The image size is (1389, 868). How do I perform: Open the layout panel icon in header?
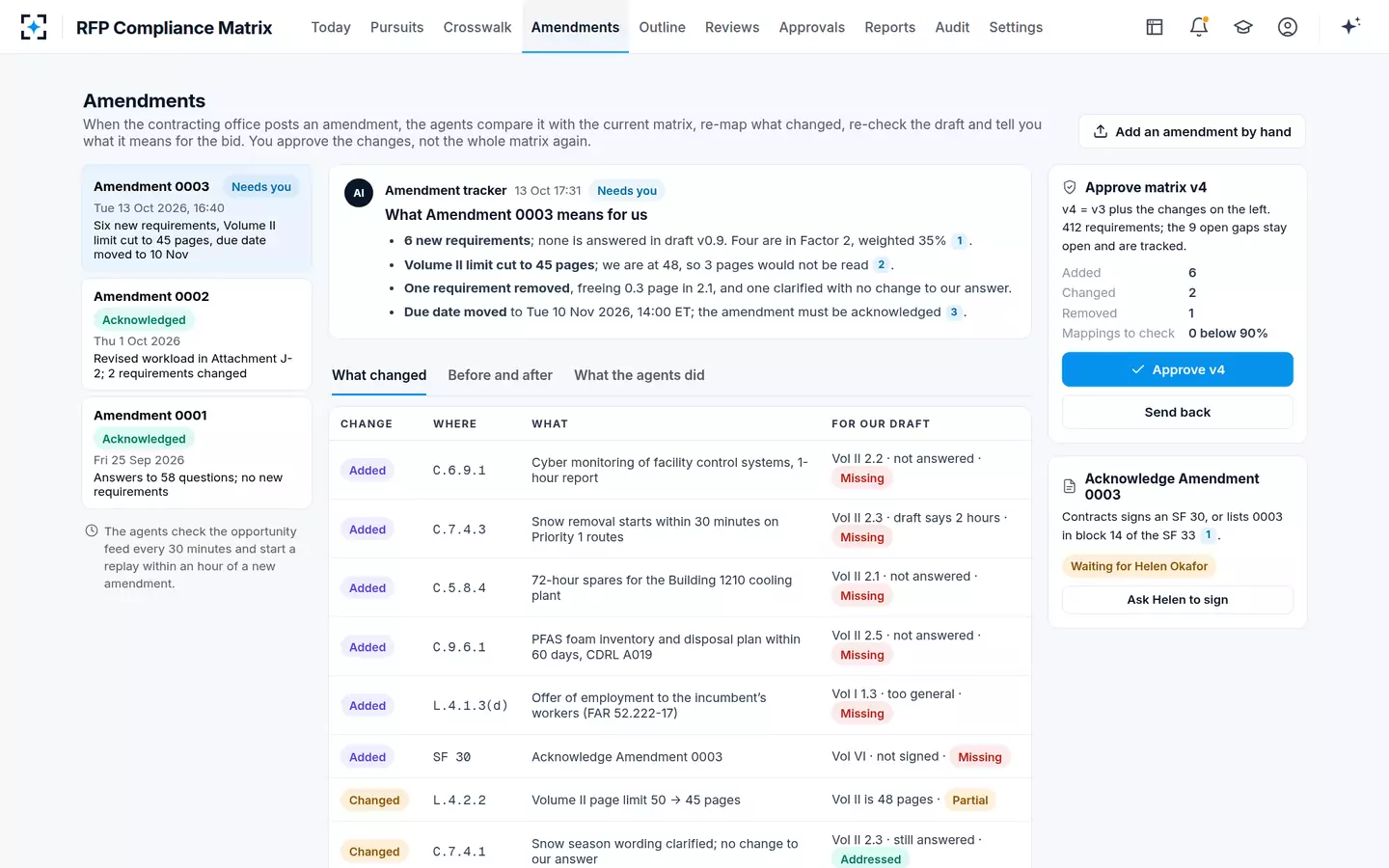1155,27
